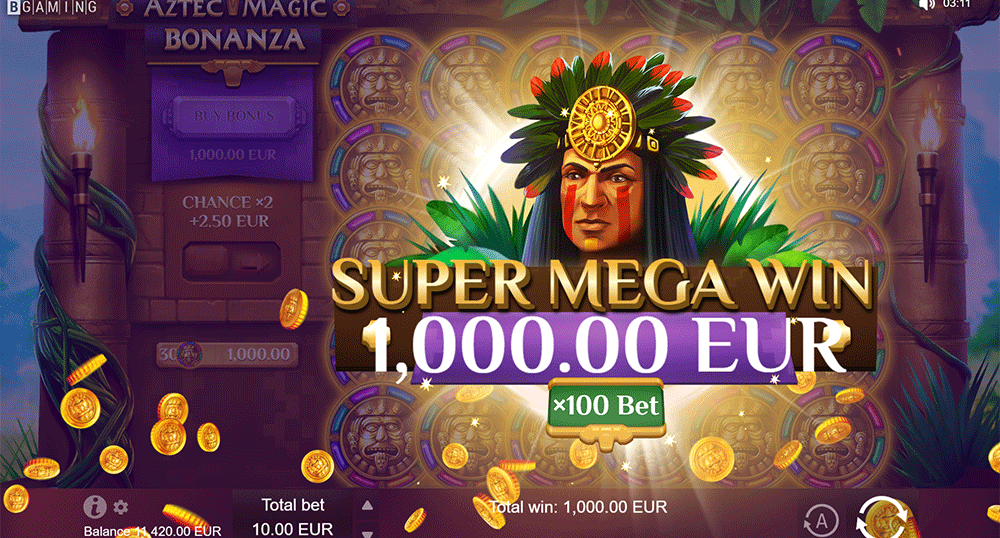Increase total bet with up arrow
Viewport: 1000px width, 538px height.
coord(367,506)
